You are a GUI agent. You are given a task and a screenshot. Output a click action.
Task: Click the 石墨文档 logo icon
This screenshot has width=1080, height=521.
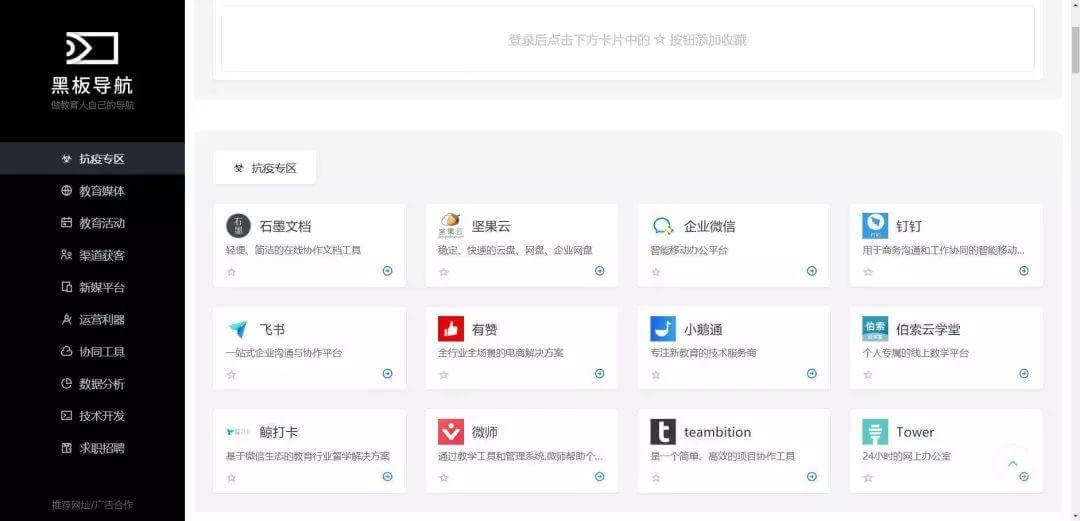click(x=239, y=226)
